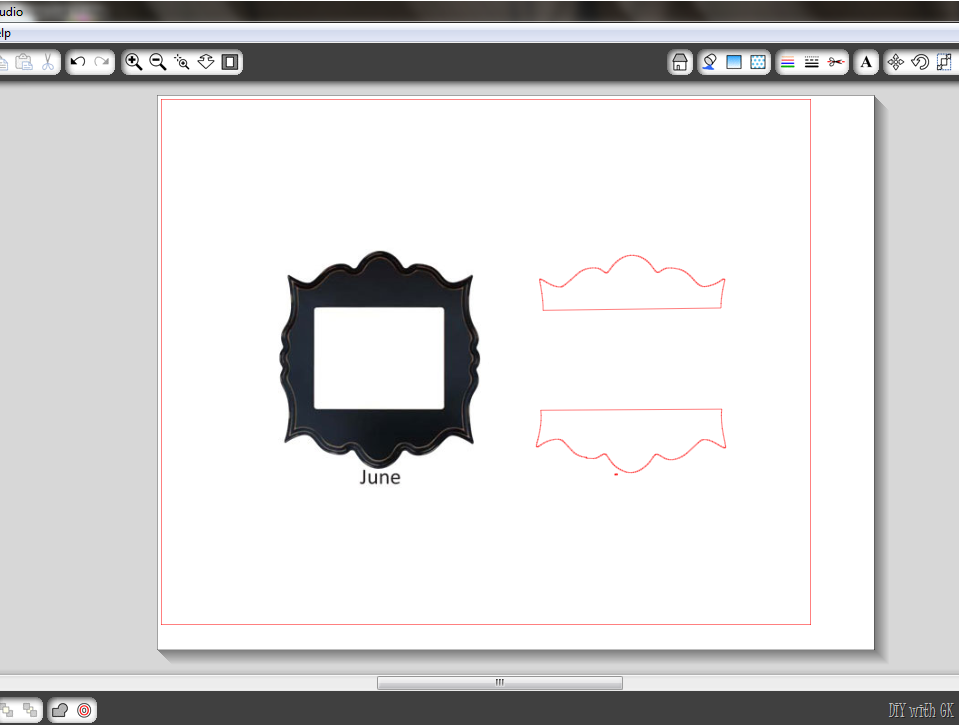Open the Cut Style scissors window
This screenshot has width=959, height=725.
coord(835,62)
